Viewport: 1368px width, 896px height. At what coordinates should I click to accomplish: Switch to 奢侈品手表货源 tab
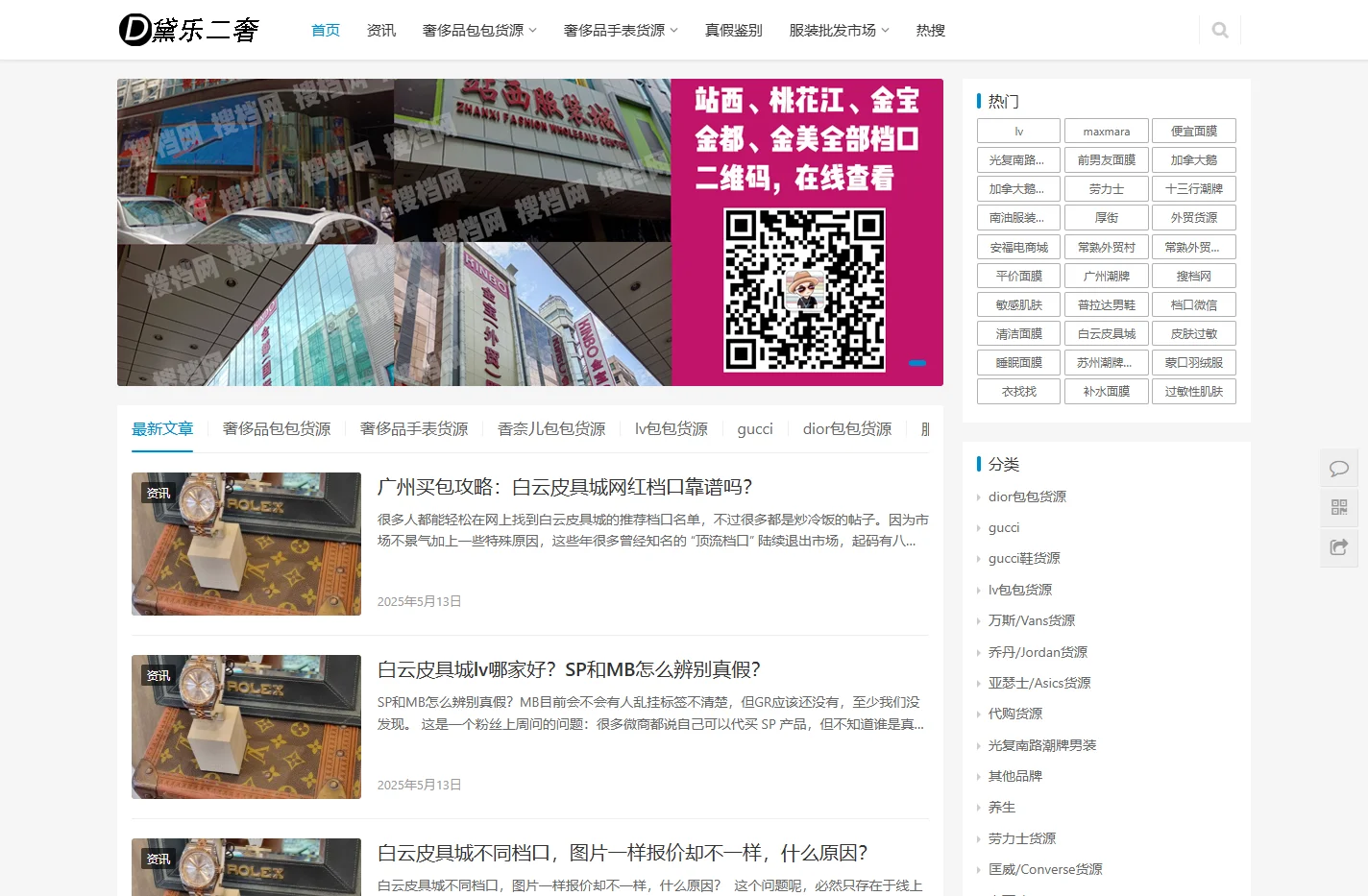[x=414, y=428]
